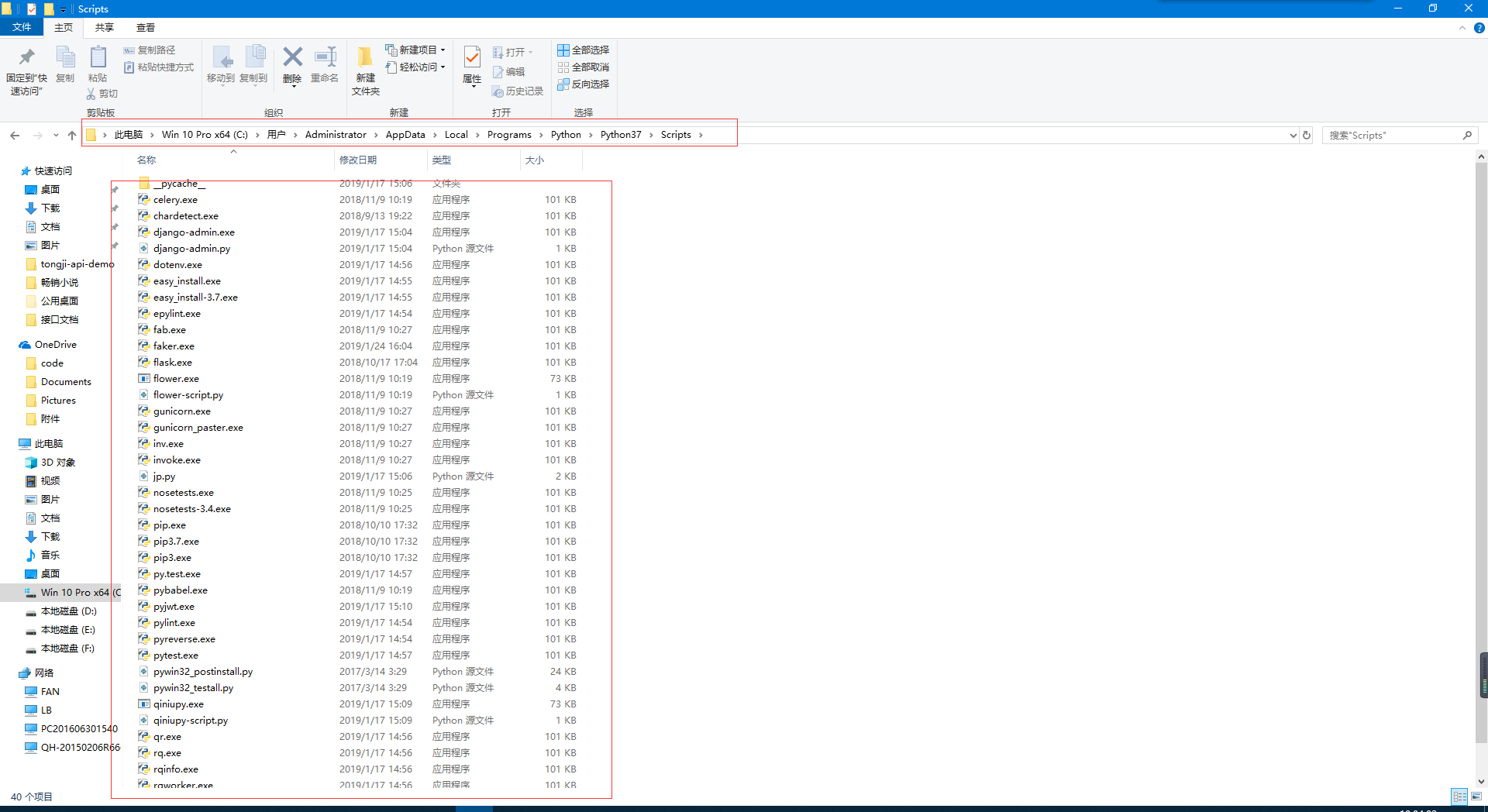This screenshot has width=1488, height=812.
Task: Select qiniupy.exe file icon
Action: coord(144,704)
